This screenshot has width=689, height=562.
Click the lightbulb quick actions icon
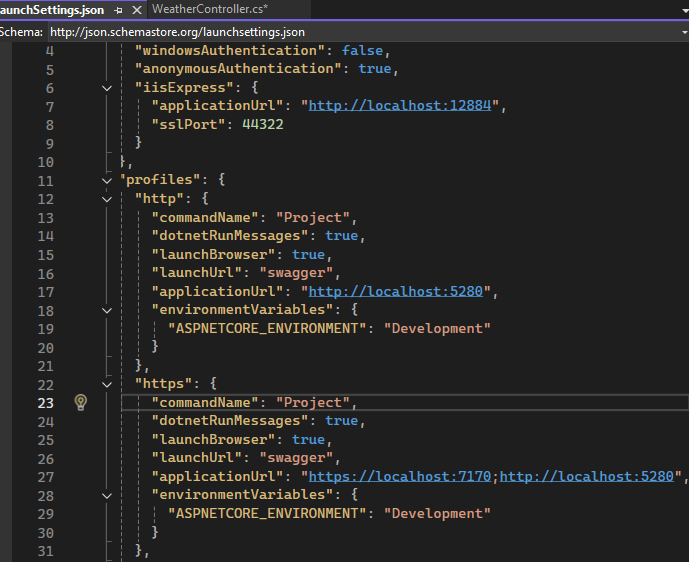click(81, 402)
